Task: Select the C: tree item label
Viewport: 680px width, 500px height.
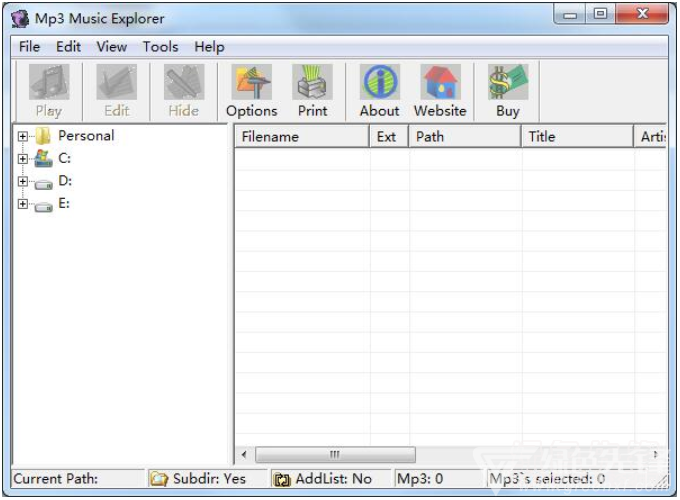Action: pos(65,158)
